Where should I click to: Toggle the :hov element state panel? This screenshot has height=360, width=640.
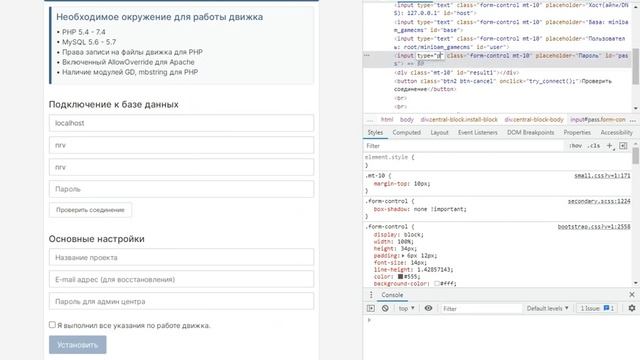click(x=576, y=146)
